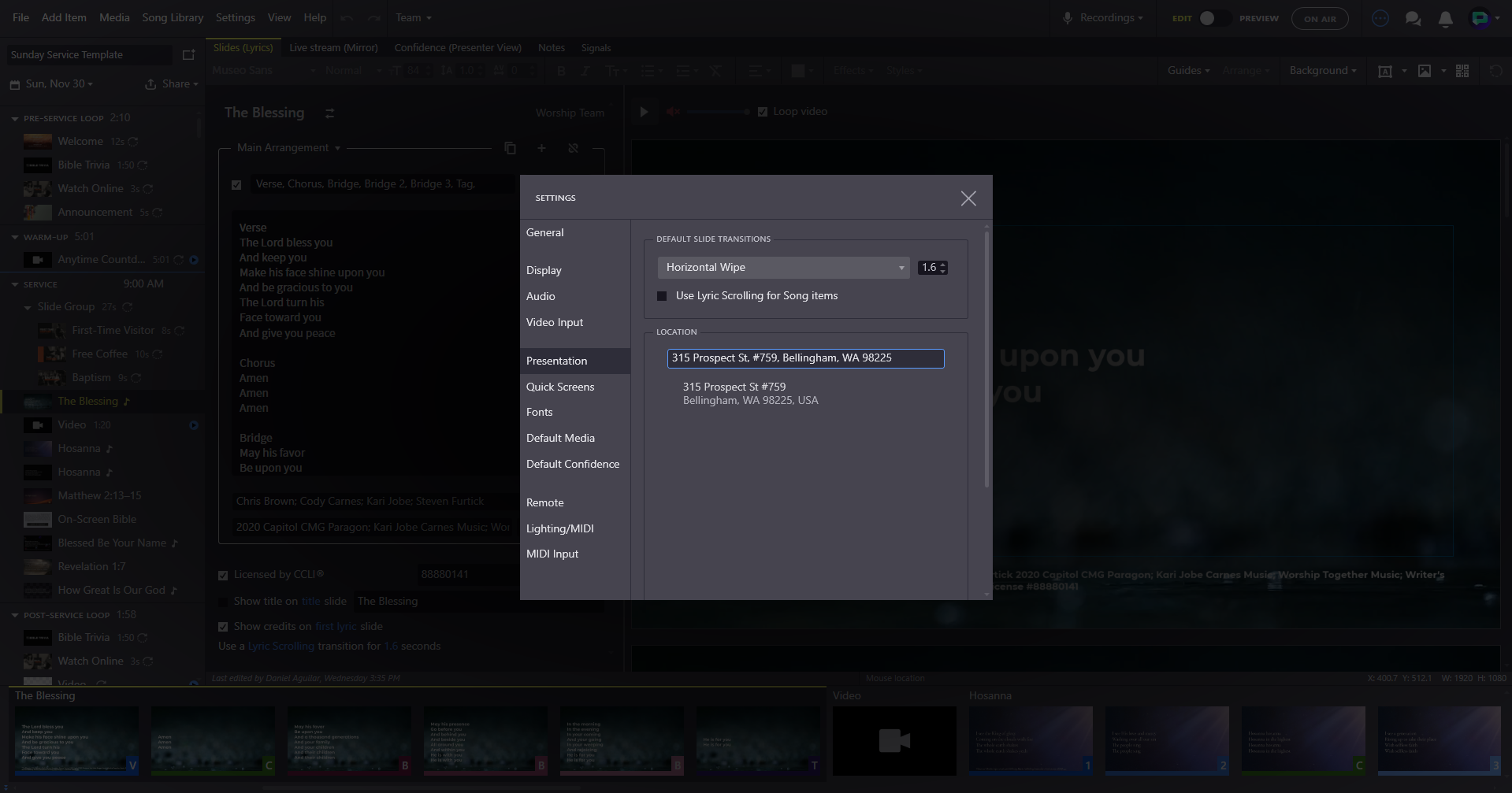Uncheck Loop video
Image resolution: width=1512 pixels, height=793 pixels.
(x=763, y=112)
